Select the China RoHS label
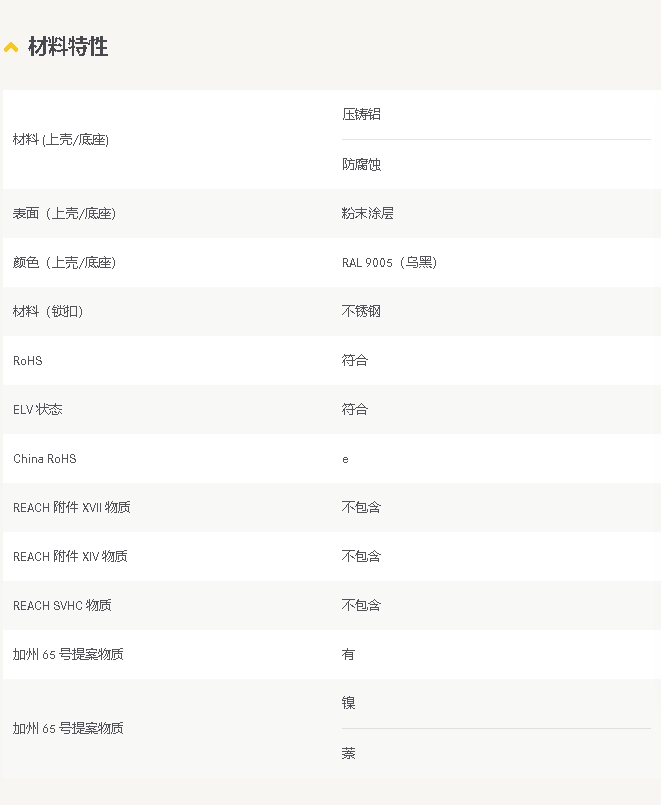This screenshot has width=661, height=805. tap(45, 459)
